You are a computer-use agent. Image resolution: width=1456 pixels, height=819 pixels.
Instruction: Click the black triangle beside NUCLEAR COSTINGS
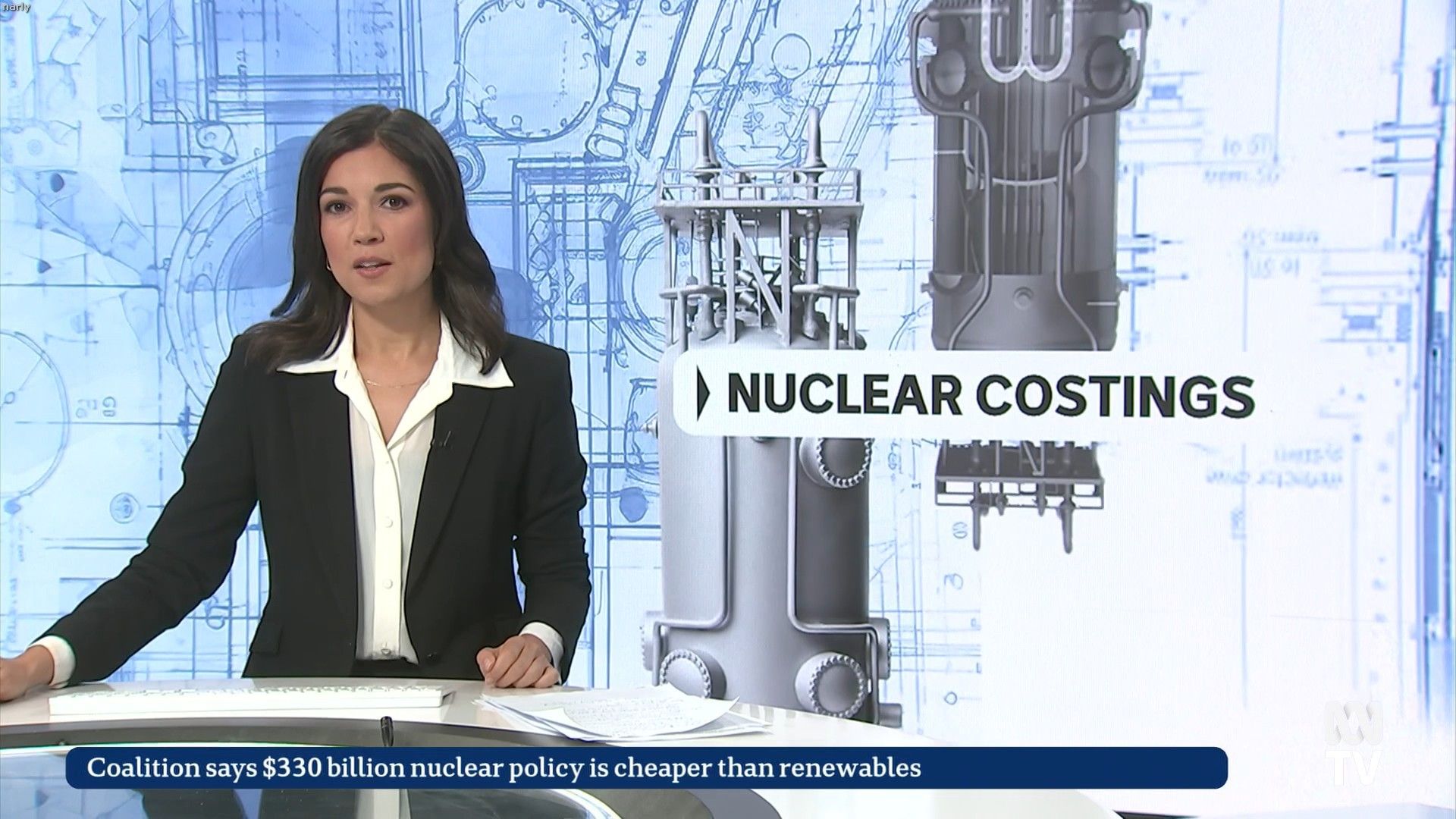[701, 393]
